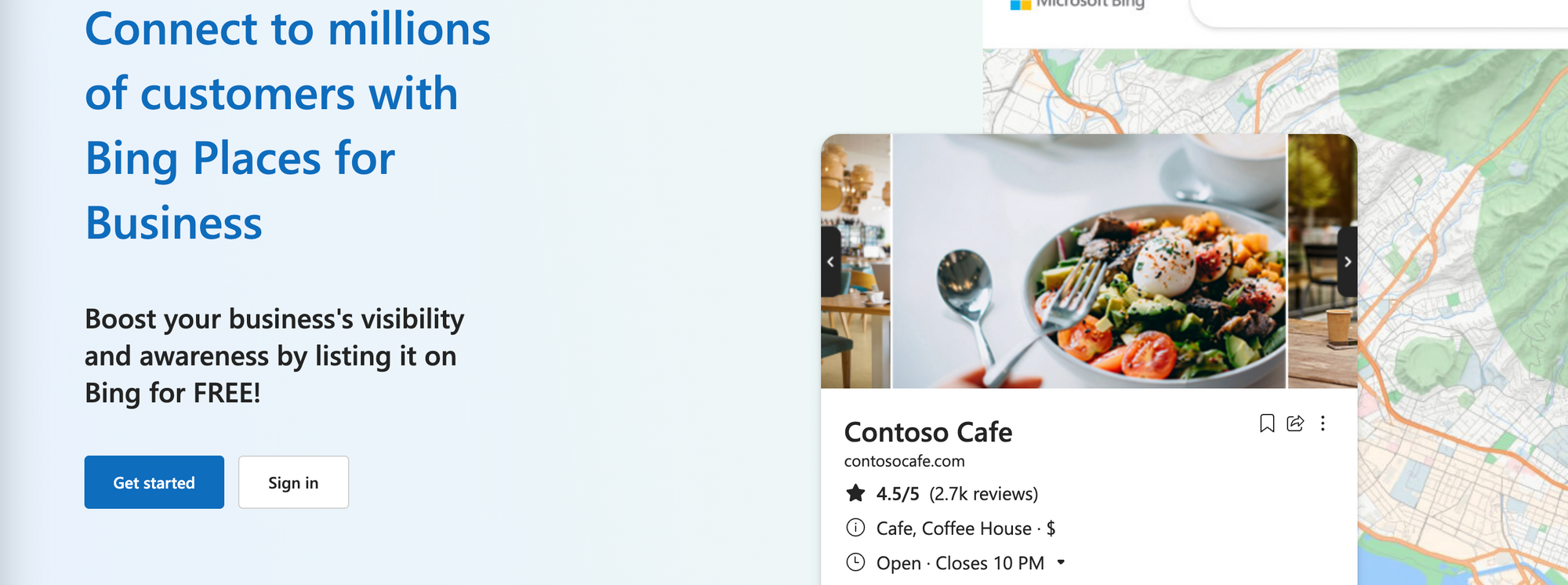Show previous photo with left carousel arrow
Image resolution: width=1568 pixels, height=585 pixels.
click(x=830, y=262)
